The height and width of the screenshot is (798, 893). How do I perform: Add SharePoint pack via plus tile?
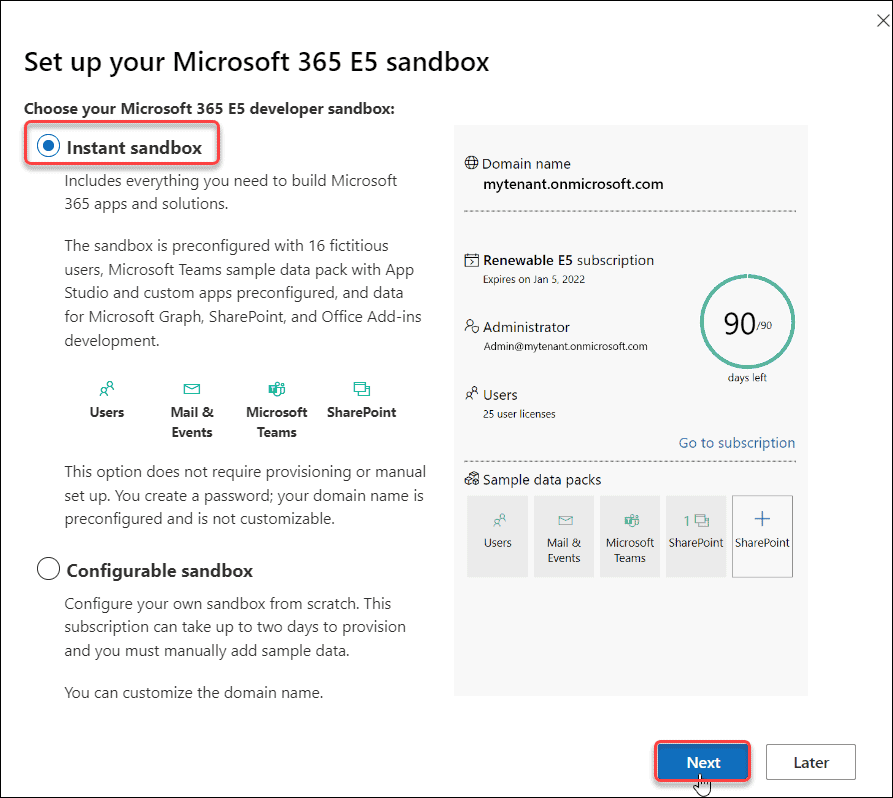tap(762, 536)
